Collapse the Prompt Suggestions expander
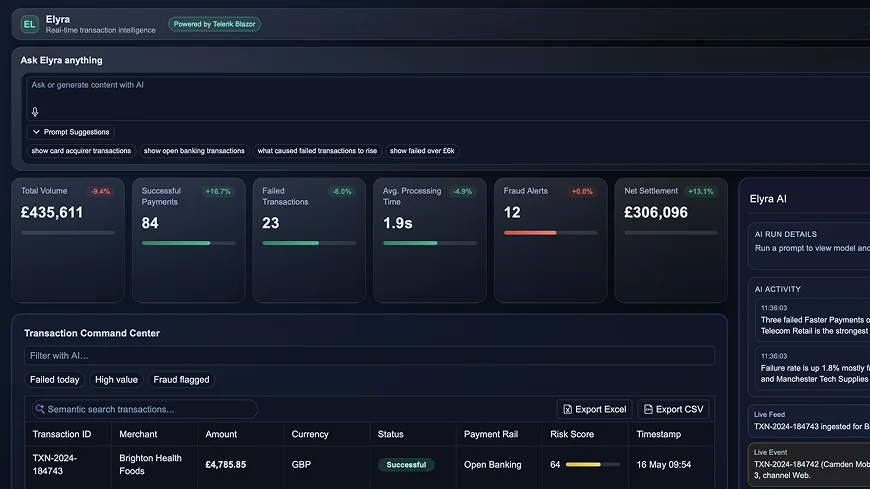The width and height of the screenshot is (870, 489). pos(70,132)
